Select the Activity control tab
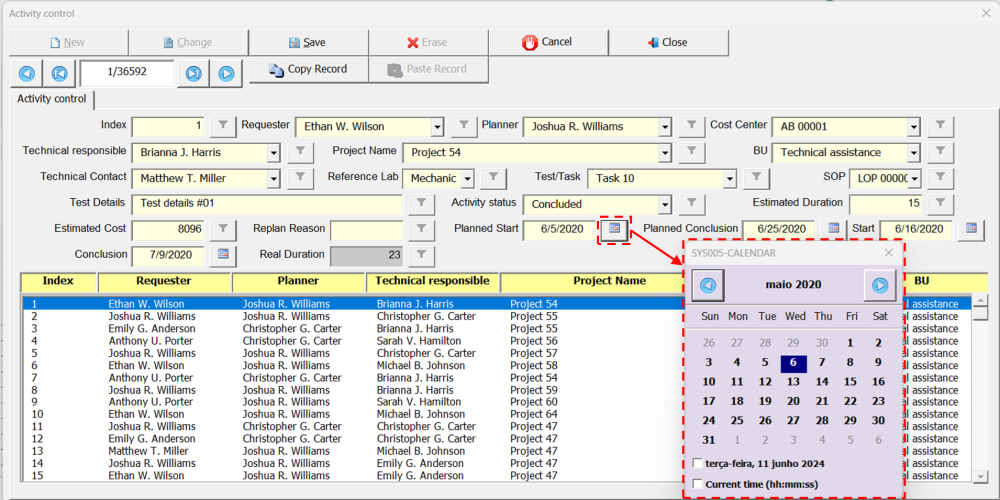 [52, 99]
